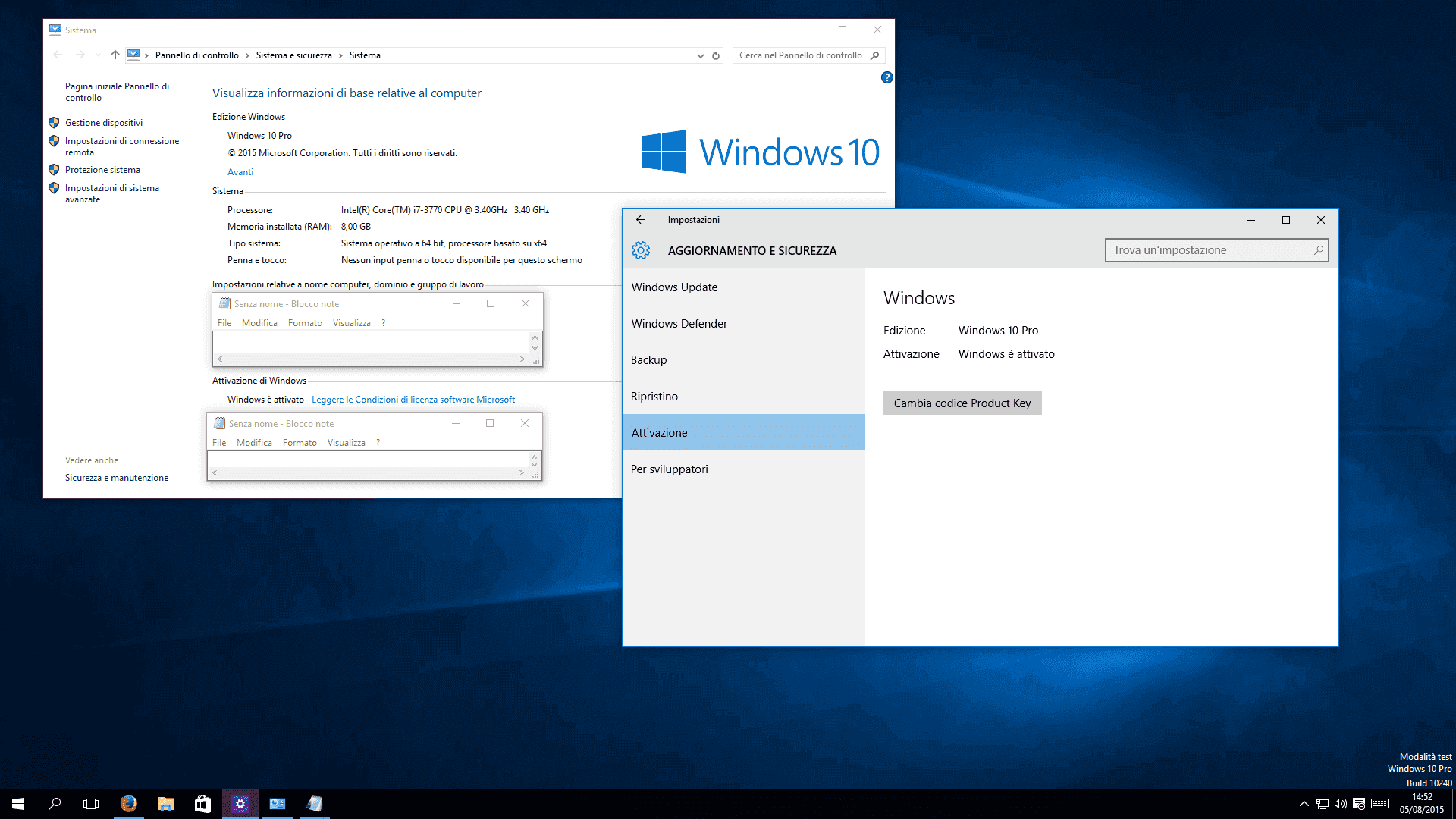The width and height of the screenshot is (1456, 819).
Task: Click Cambia codice Product Key button
Action: pos(962,403)
